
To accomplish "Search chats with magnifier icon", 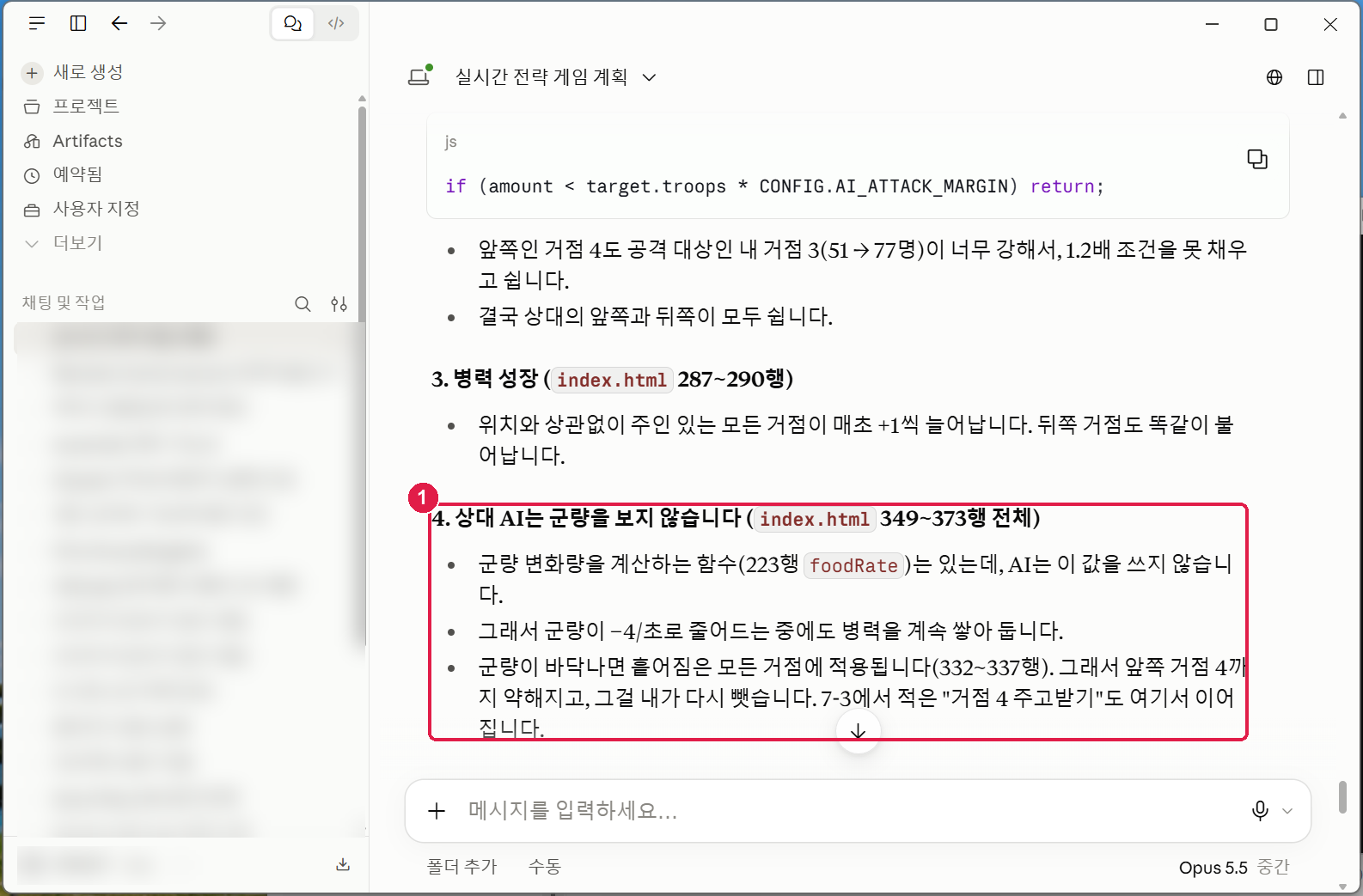I will click(x=303, y=303).
